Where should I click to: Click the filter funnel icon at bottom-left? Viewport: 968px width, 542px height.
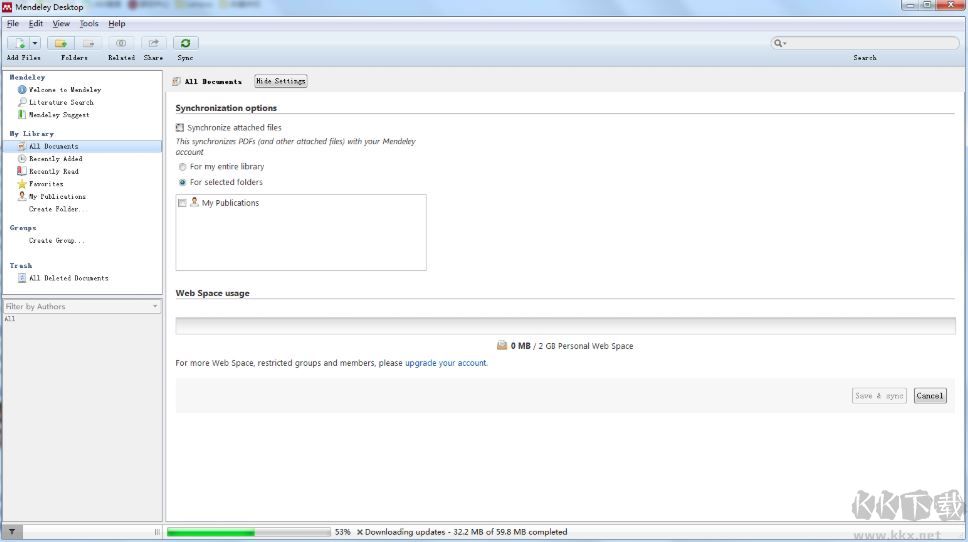coord(12,532)
